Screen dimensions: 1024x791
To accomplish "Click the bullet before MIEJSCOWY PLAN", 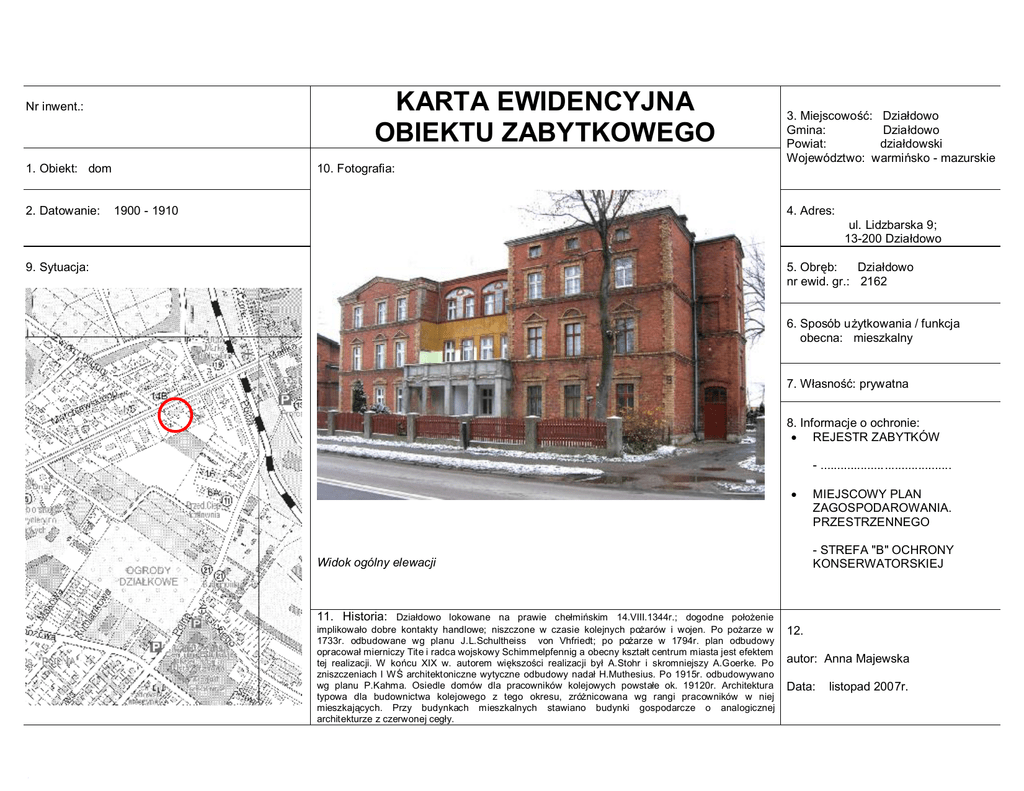I will click(x=794, y=494).
